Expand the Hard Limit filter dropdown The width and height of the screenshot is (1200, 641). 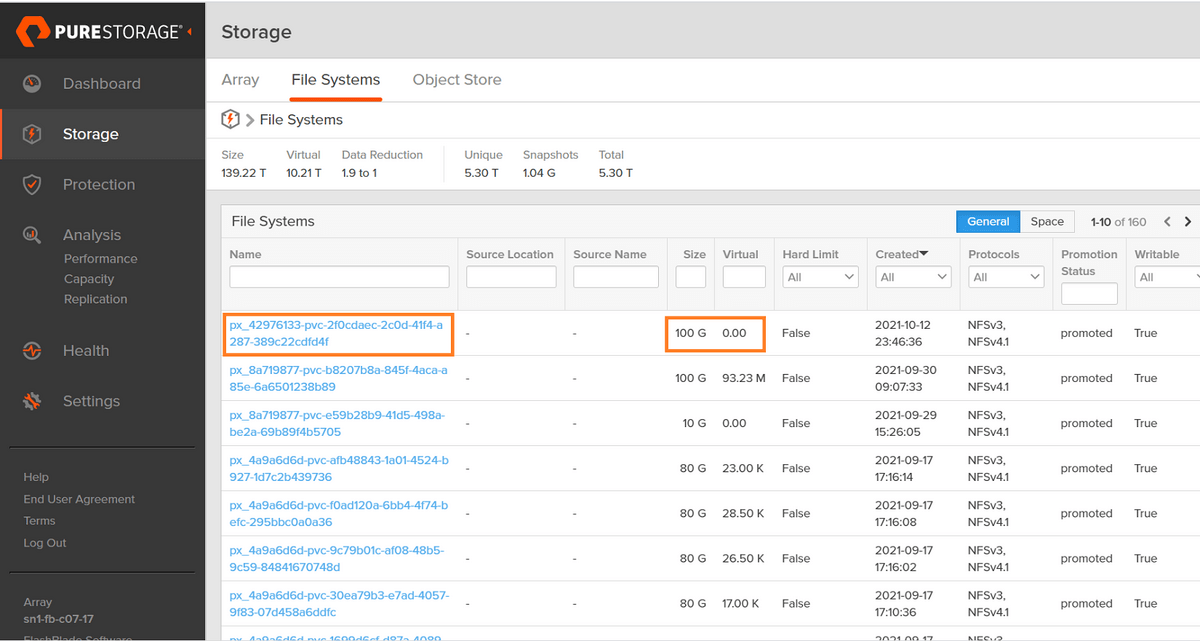pyautogui.click(x=821, y=277)
